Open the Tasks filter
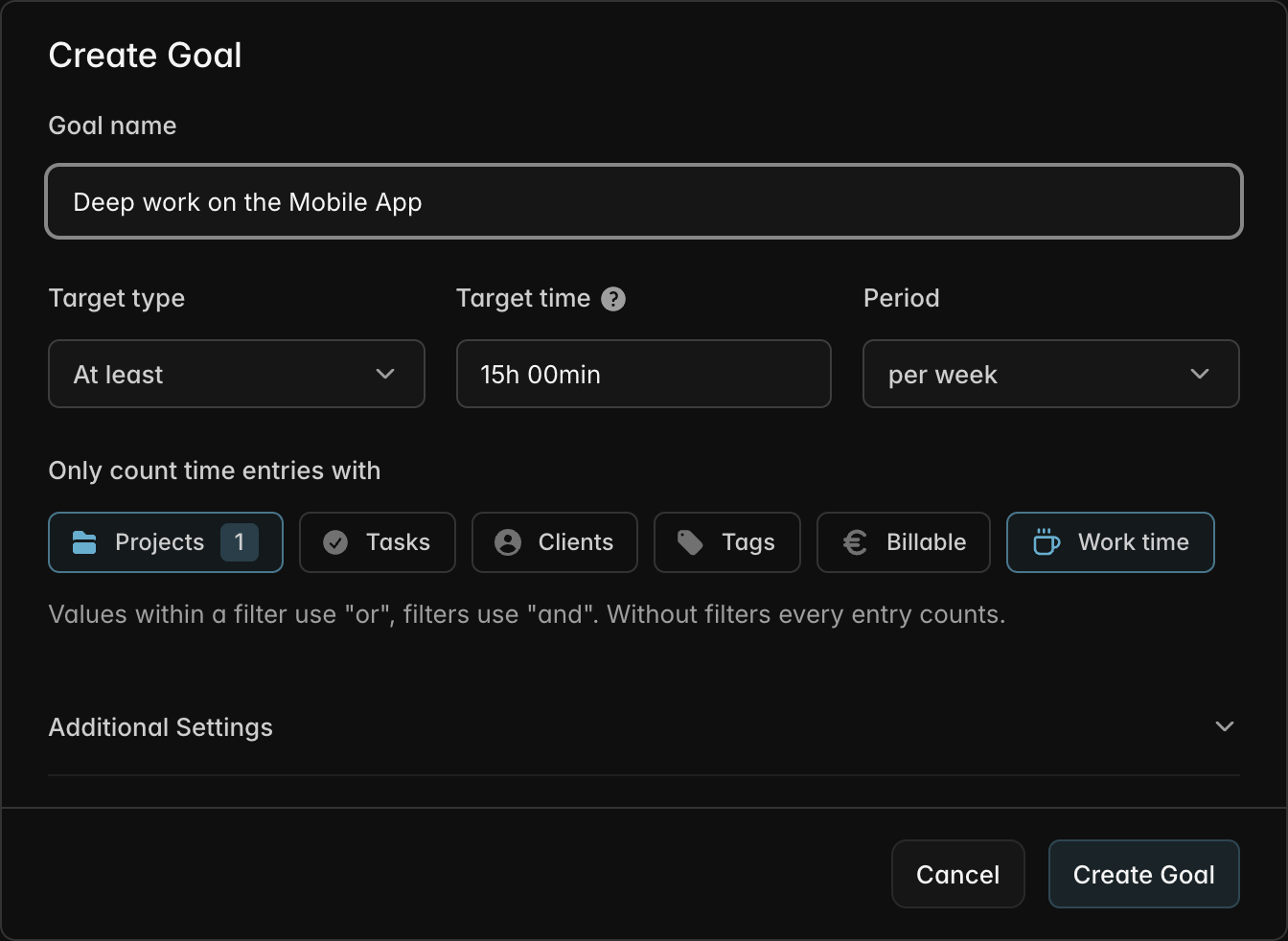 pos(378,542)
